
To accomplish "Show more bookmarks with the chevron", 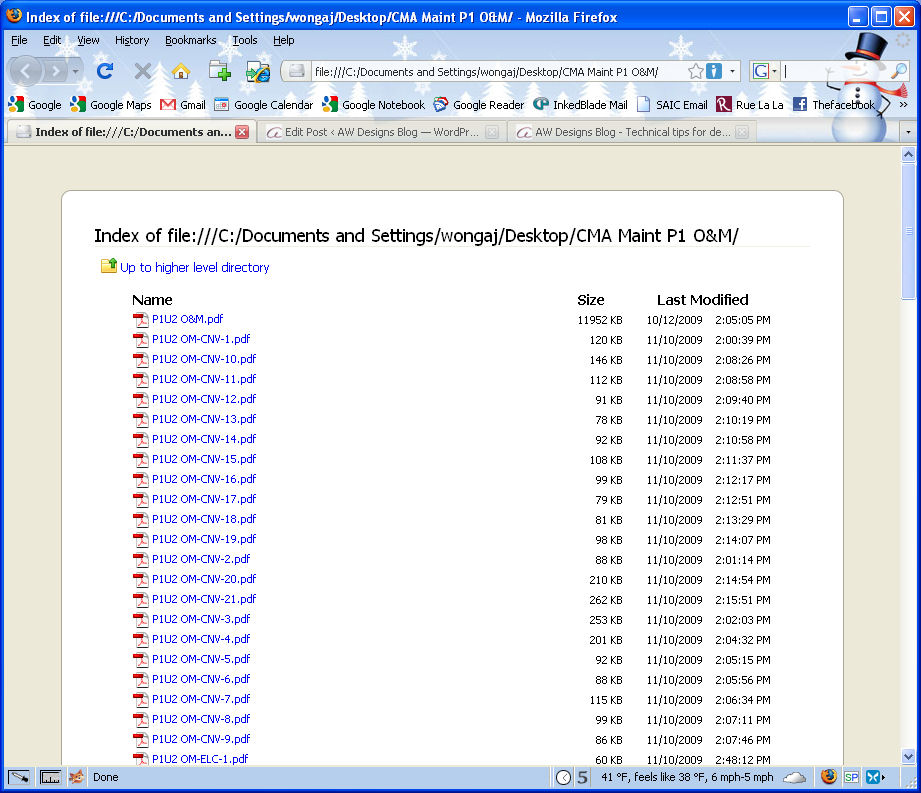I will point(903,105).
